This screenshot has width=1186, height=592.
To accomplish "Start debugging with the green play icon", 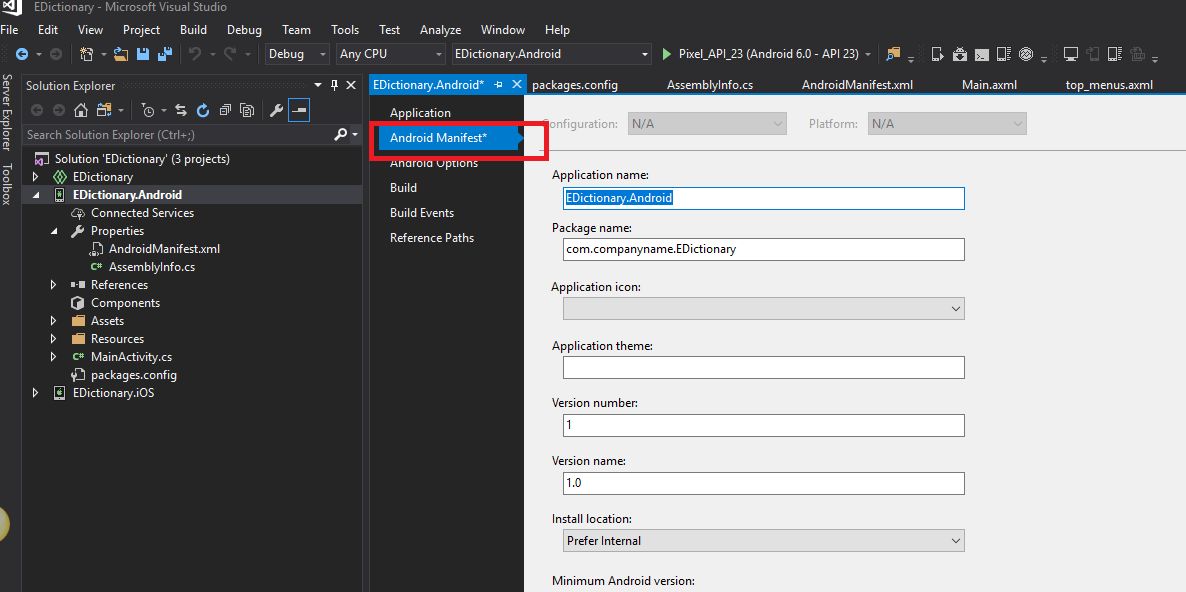I will click(x=666, y=54).
